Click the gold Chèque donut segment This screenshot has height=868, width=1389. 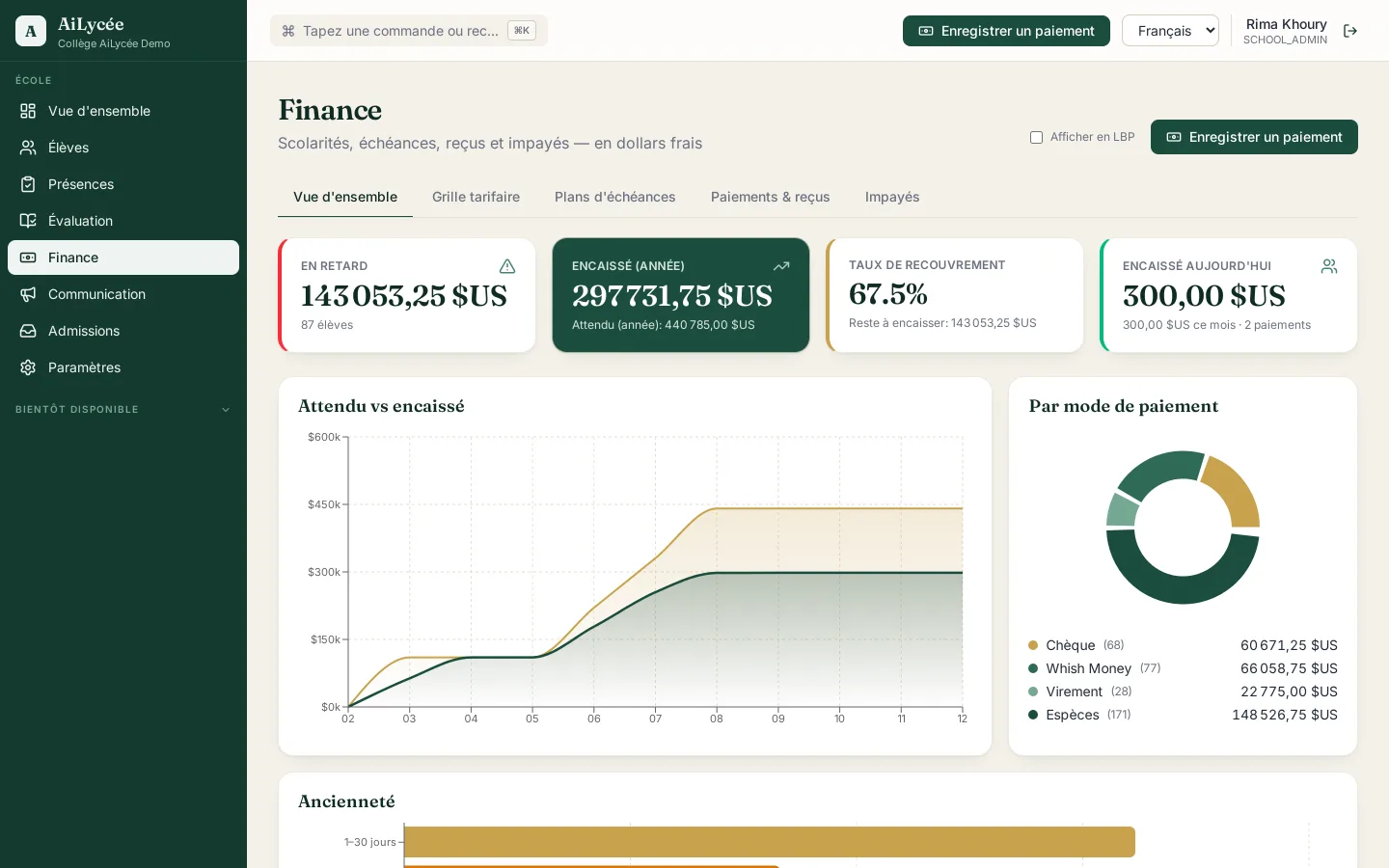(1234, 490)
